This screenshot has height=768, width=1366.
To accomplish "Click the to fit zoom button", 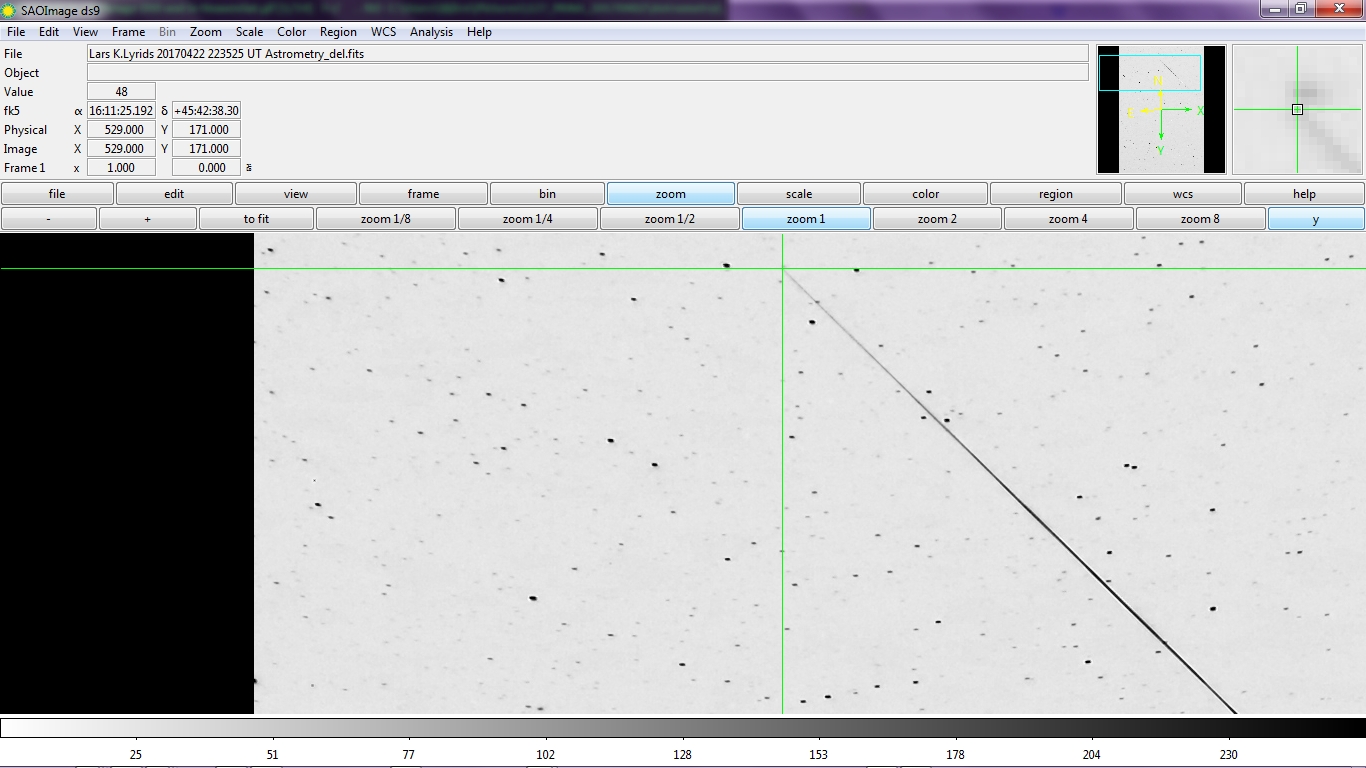I will 256,219.
